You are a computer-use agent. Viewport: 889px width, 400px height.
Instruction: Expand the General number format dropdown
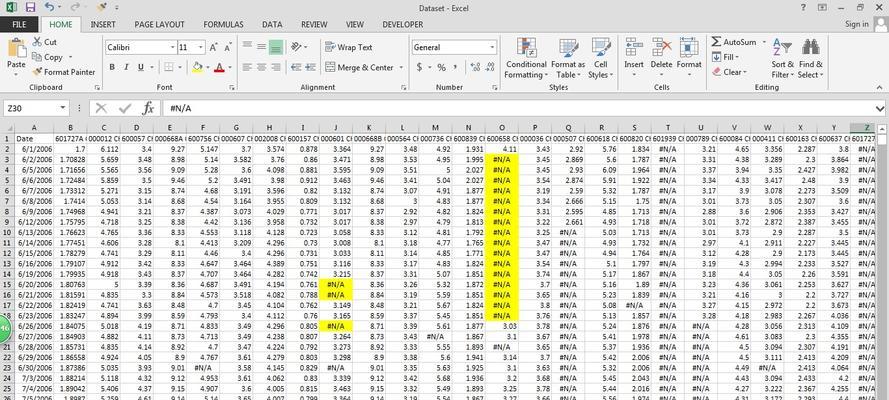492,48
